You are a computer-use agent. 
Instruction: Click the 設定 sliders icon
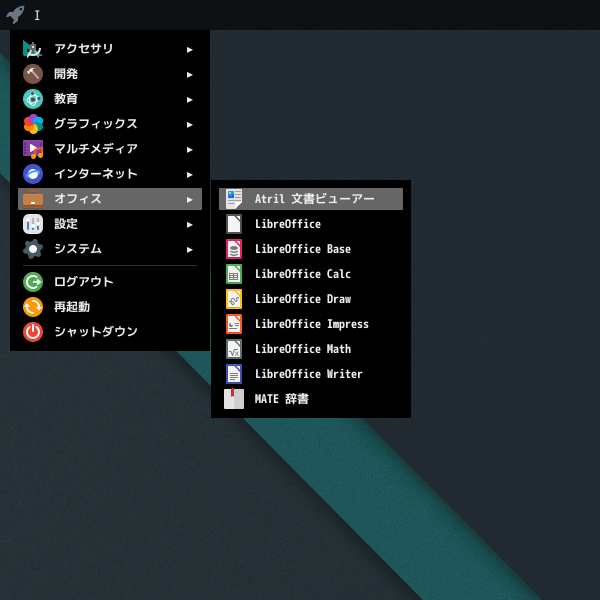point(33,224)
